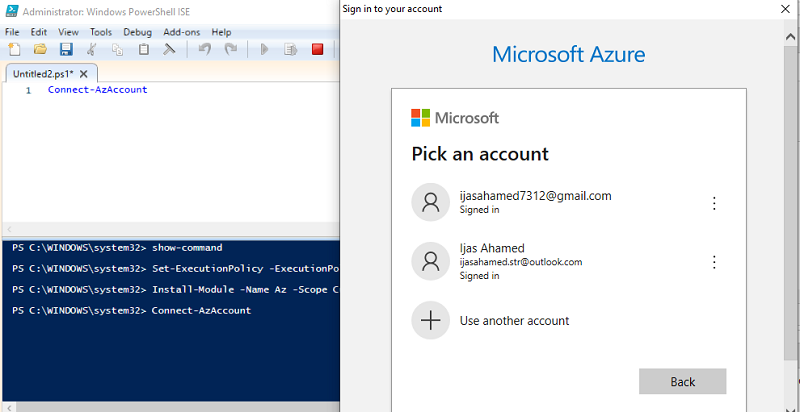The height and width of the screenshot is (412, 800).
Task: Choose the ijasahamed7312@gmail.com account
Action: 568,202
